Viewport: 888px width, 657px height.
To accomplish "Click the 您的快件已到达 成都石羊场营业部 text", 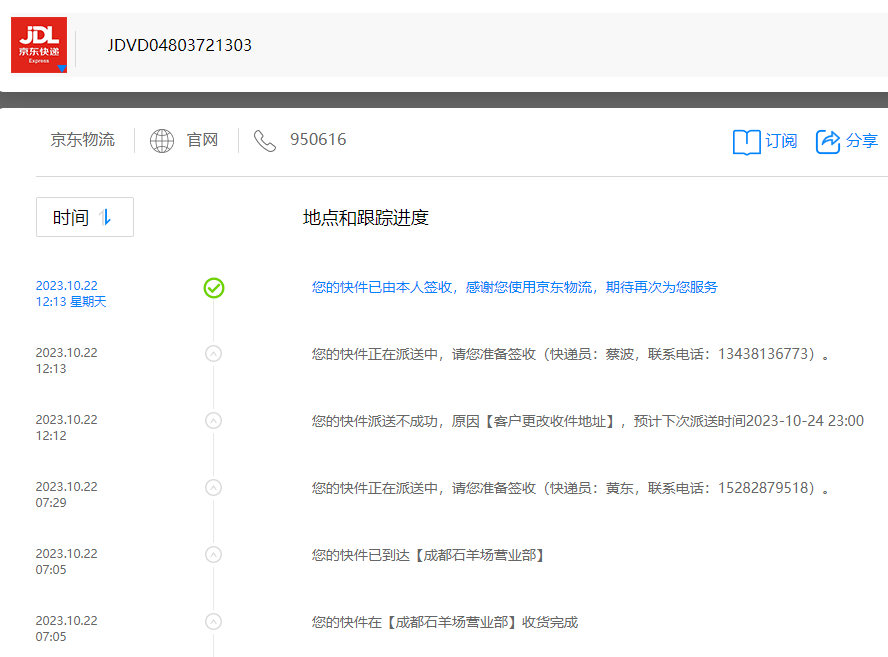I will coord(429,555).
